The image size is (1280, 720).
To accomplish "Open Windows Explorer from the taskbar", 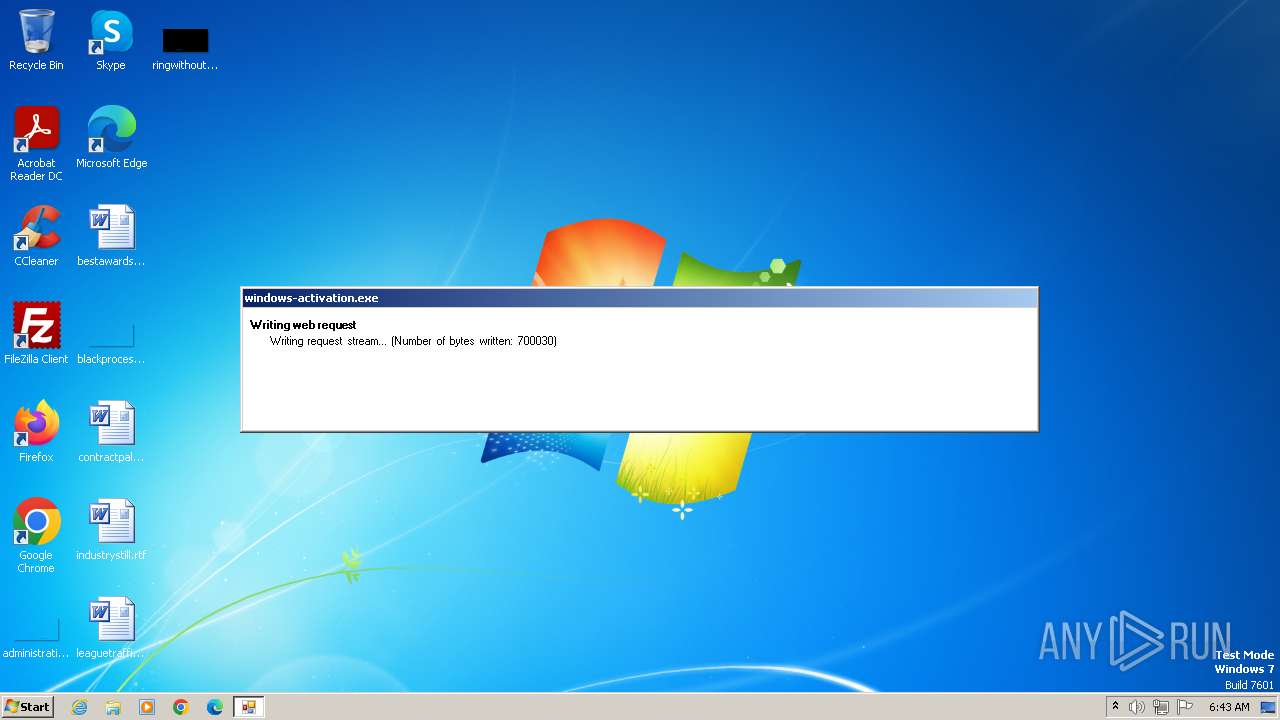I will pos(113,707).
